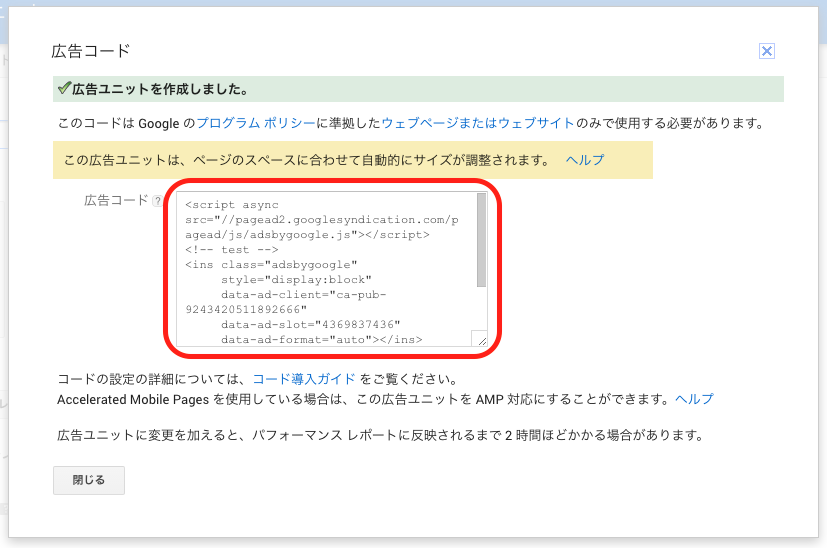
Task: Click the <script async line
Action: [x=232, y=205]
